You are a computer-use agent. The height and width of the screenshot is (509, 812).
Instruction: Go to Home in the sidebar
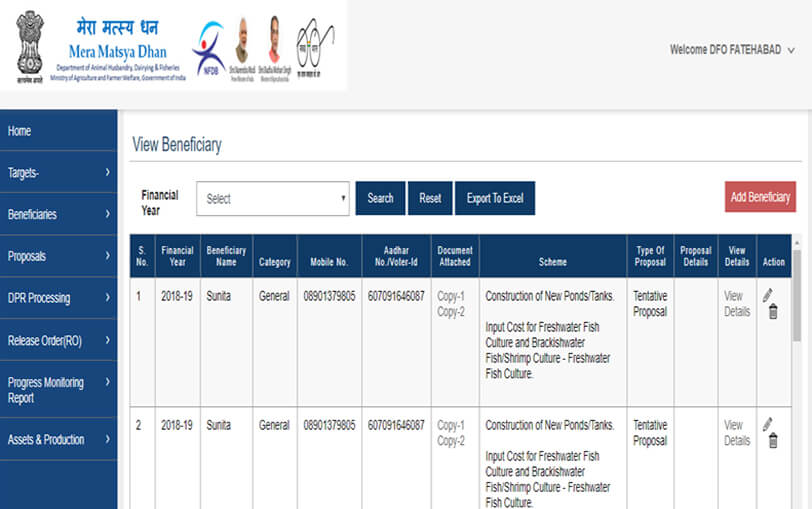point(59,130)
